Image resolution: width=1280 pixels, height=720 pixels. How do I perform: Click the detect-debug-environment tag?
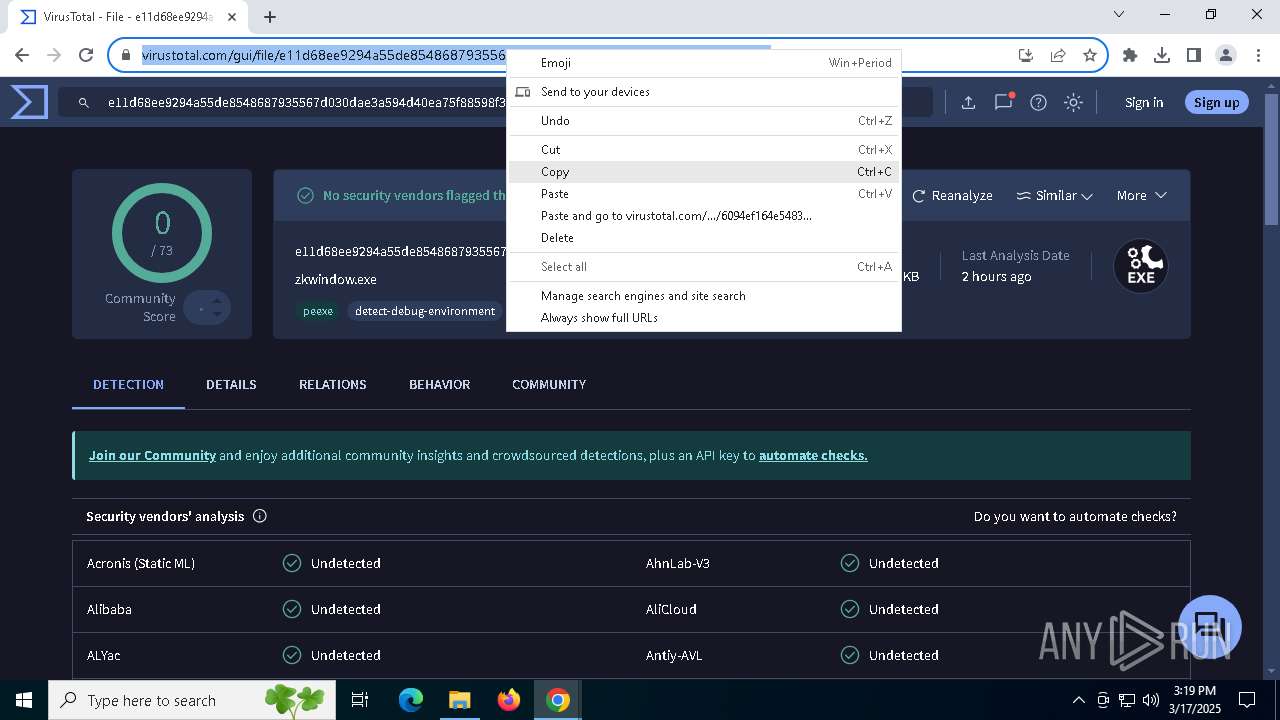pyautogui.click(x=425, y=311)
